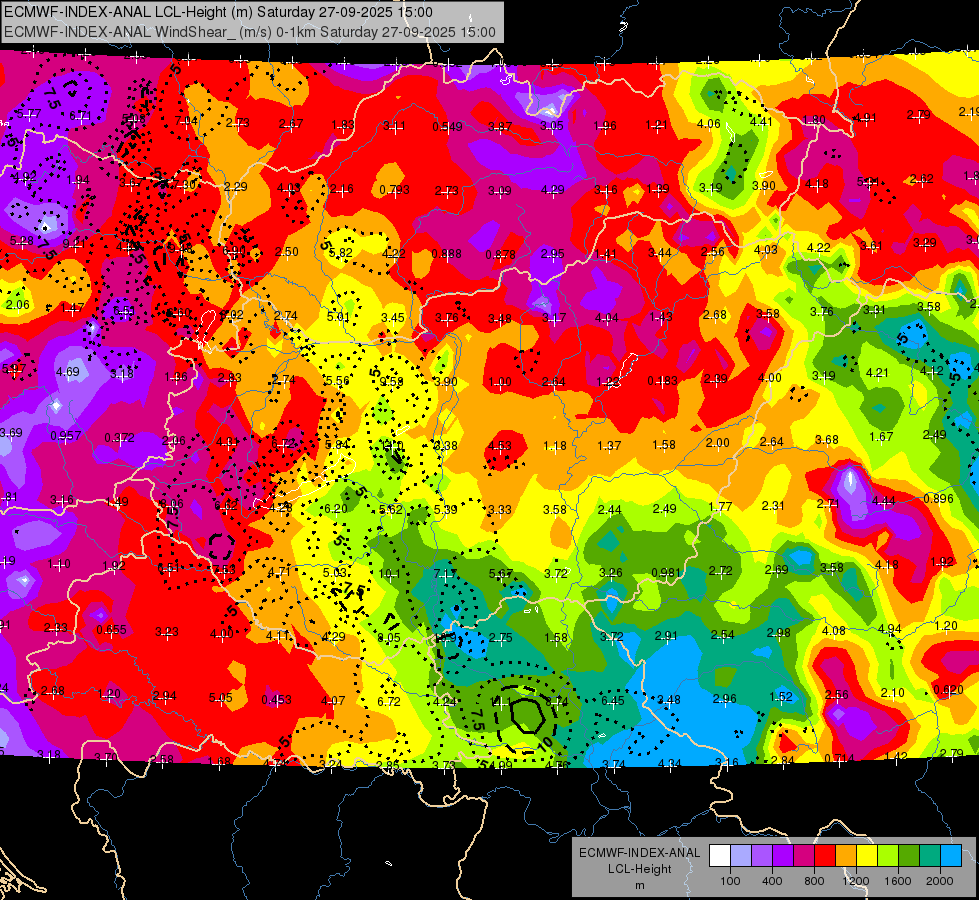Select the red legend swatch
The height and width of the screenshot is (900, 979).
coord(825,856)
